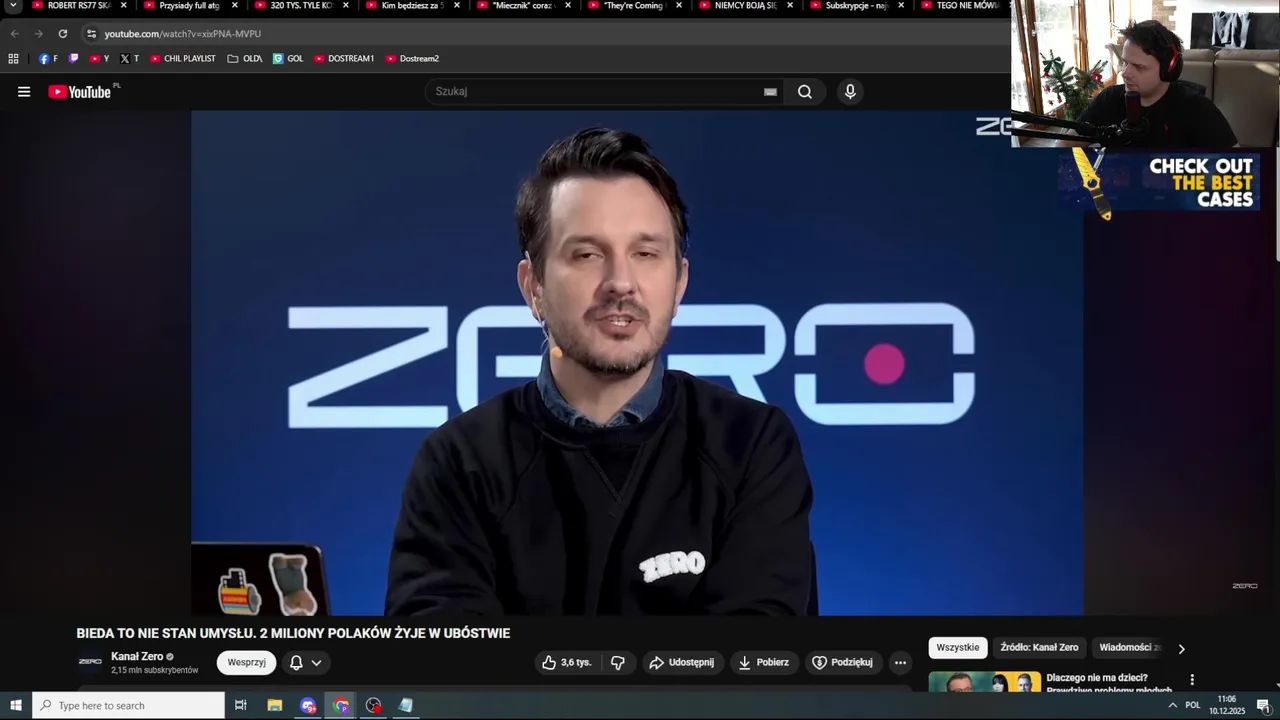Open recommended video Dlaczego nie ma dzieci thumbnail
The image size is (1280, 720).
pos(985,682)
